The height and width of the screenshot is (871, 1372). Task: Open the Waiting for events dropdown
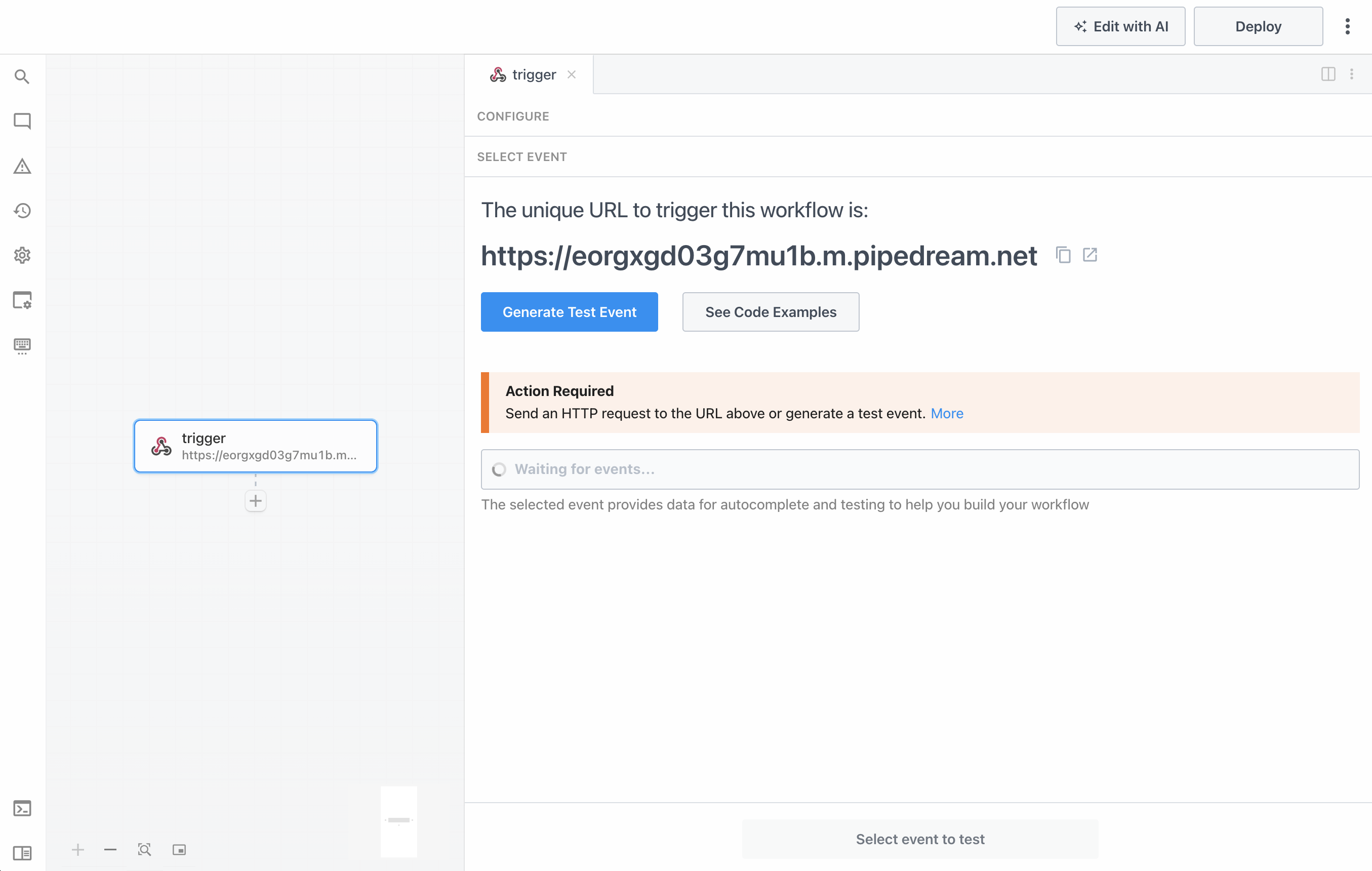919,469
